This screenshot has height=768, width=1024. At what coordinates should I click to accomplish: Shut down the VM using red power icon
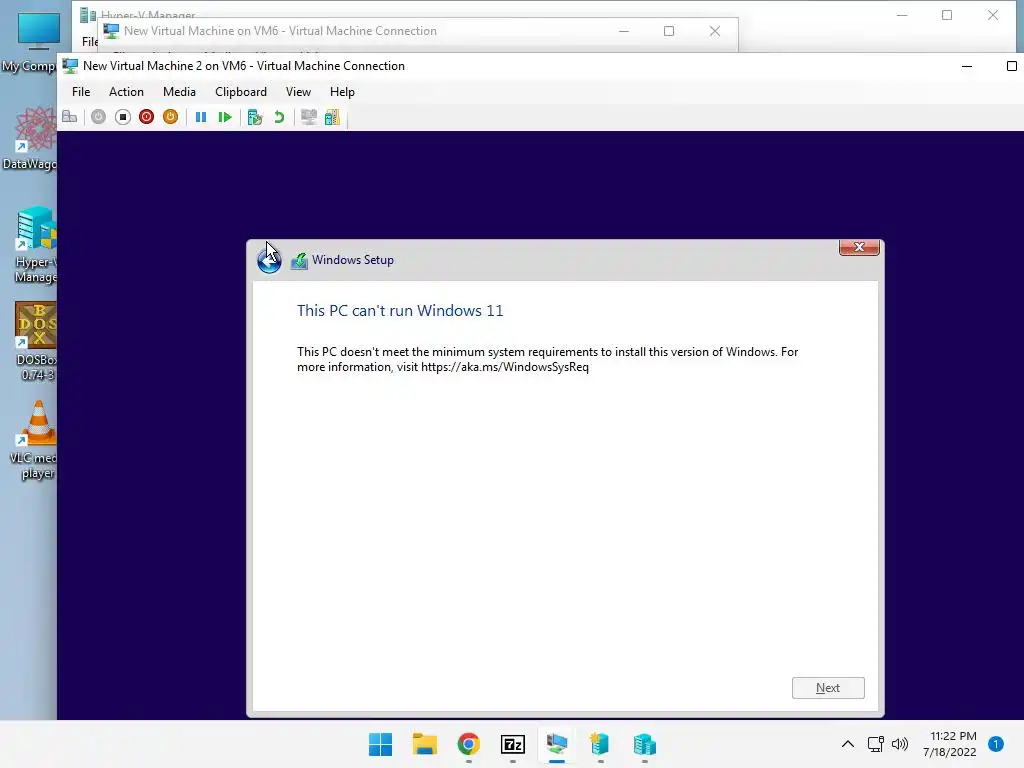(x=146, y=117)
